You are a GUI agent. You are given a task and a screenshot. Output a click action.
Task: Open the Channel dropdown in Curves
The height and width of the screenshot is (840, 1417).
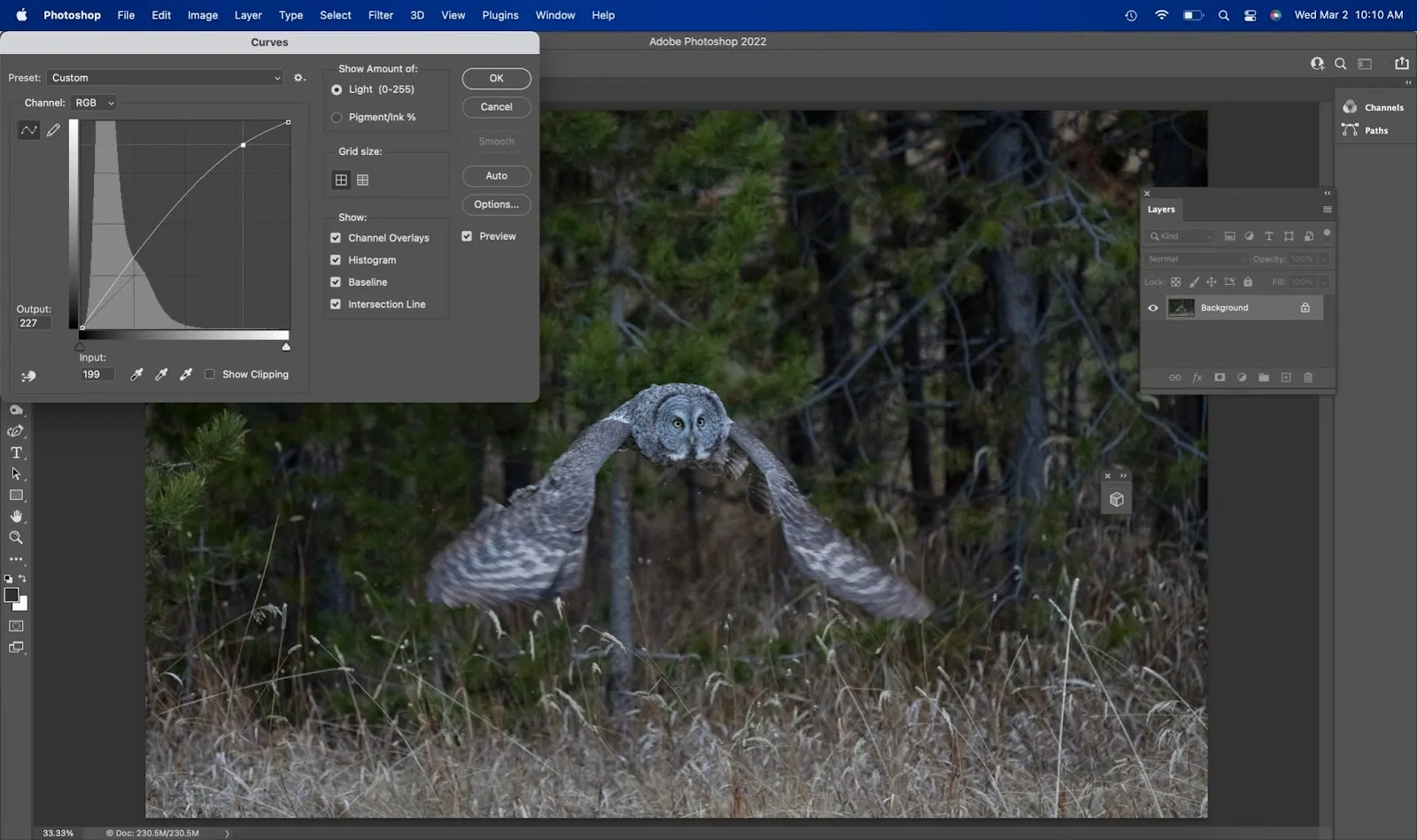click(93, 102)
